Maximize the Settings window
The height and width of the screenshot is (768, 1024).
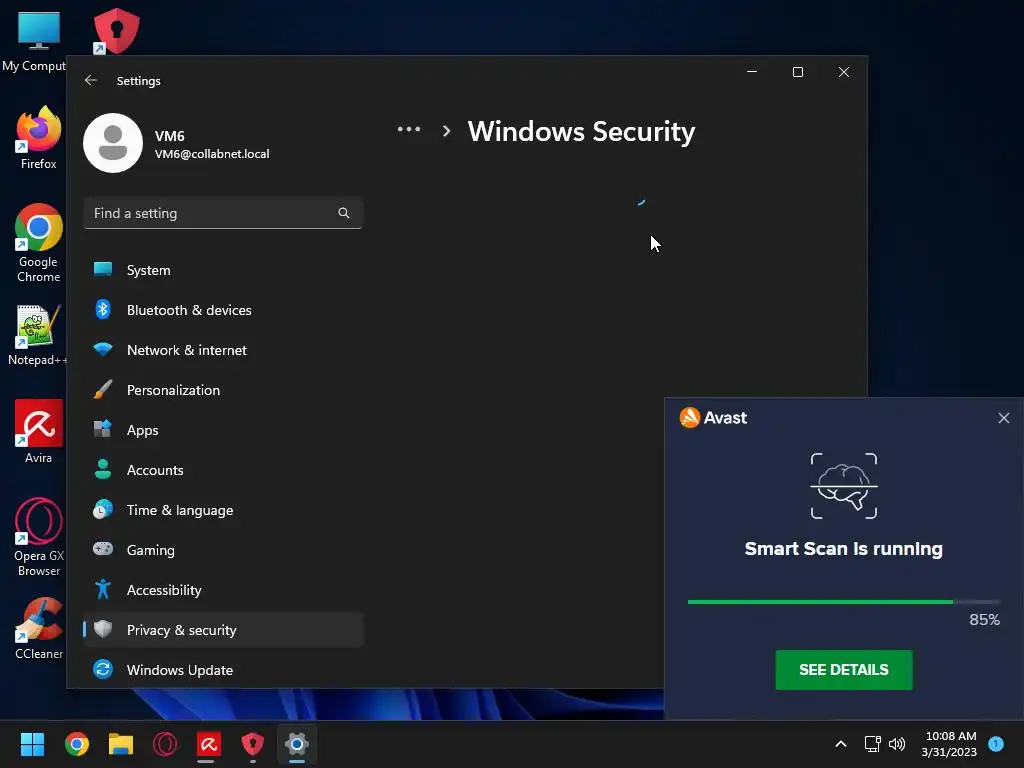(x=798, y=72)
